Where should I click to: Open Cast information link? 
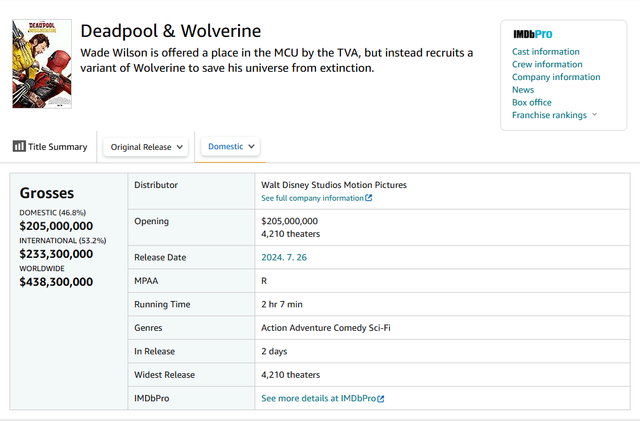[546, 52]
